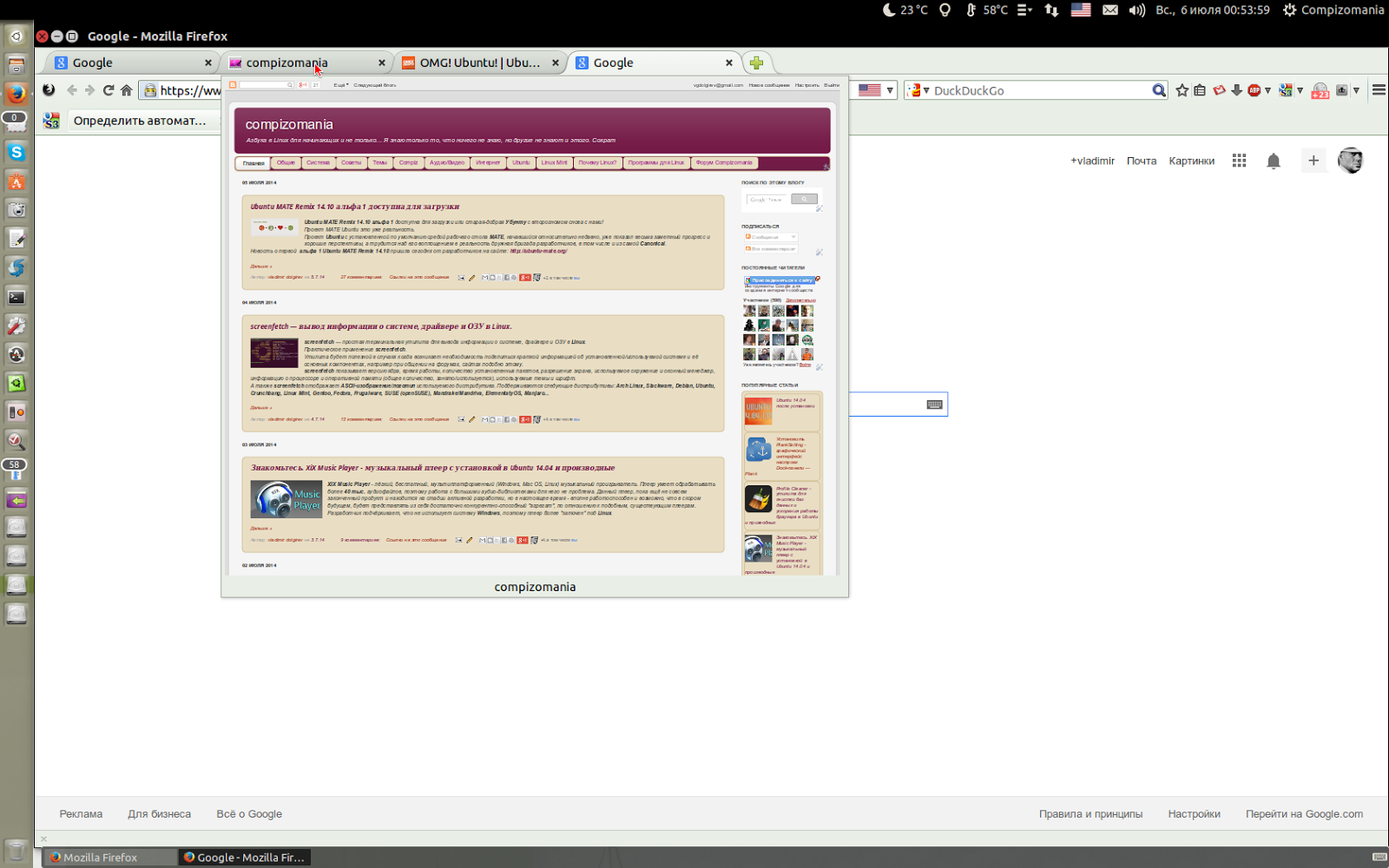The image size is (1389, 868).
Task: Click the Google+ share plus button
Action: click(1313, 161)
